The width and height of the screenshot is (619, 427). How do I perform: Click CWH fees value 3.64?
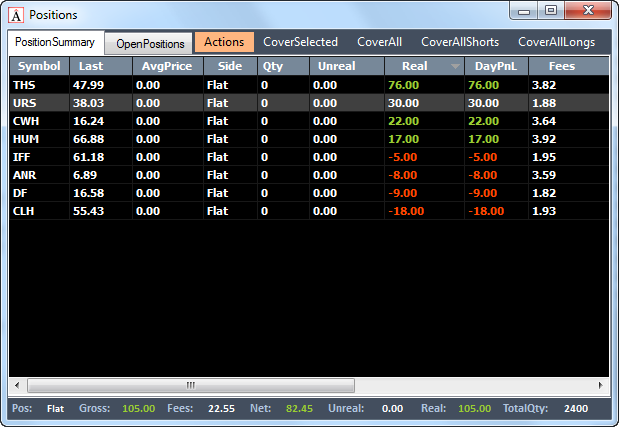point(544,121)
